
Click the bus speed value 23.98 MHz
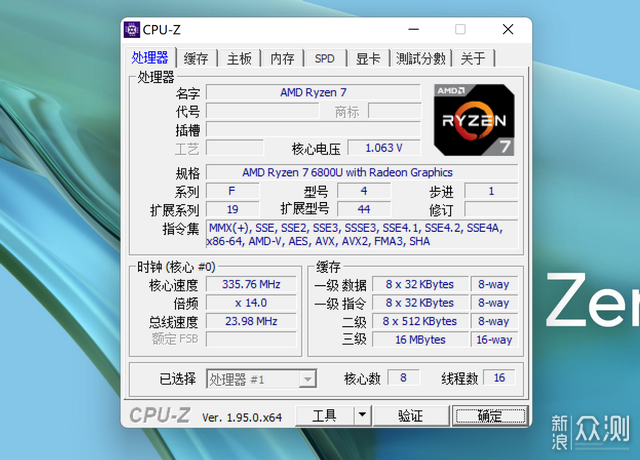click(251, 321)
